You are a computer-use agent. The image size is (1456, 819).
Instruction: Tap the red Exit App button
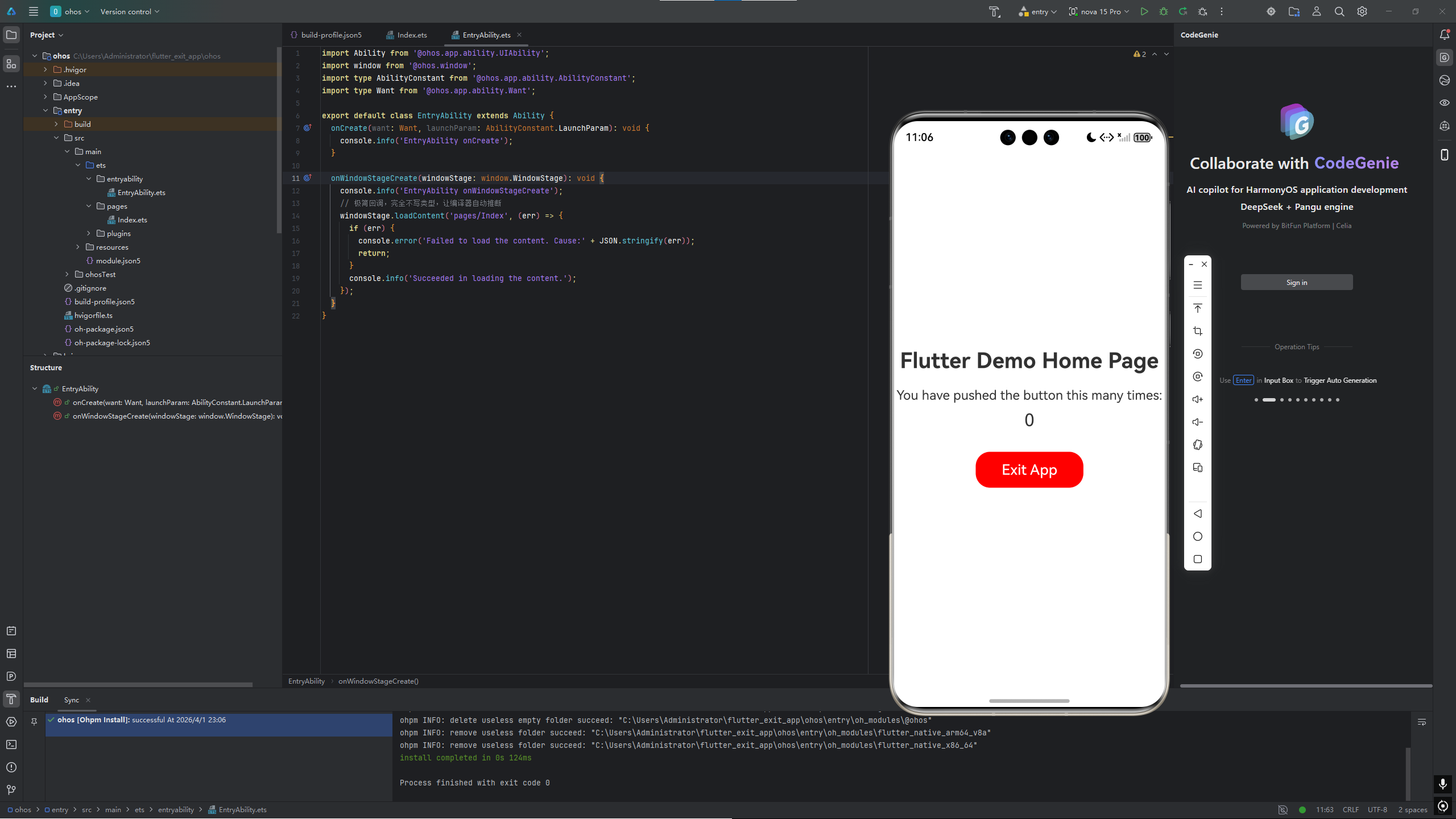click(x=1029, y=470)
